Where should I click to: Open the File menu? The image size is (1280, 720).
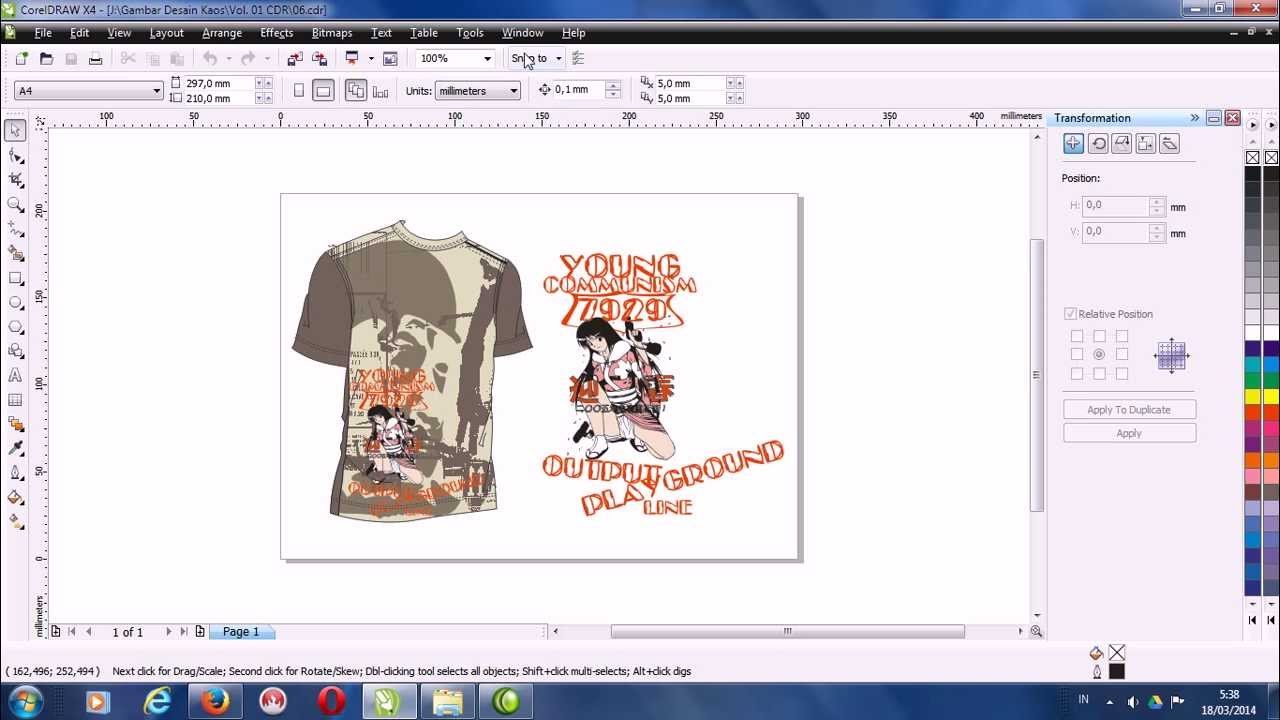43,33
